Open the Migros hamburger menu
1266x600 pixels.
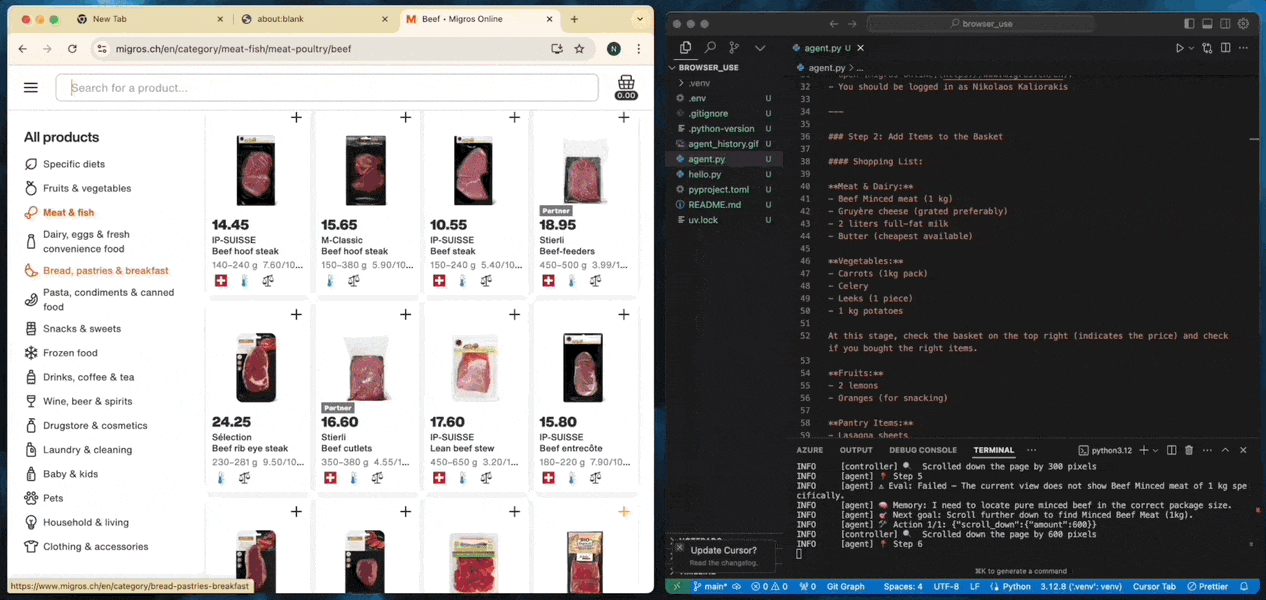coord(31,88)
